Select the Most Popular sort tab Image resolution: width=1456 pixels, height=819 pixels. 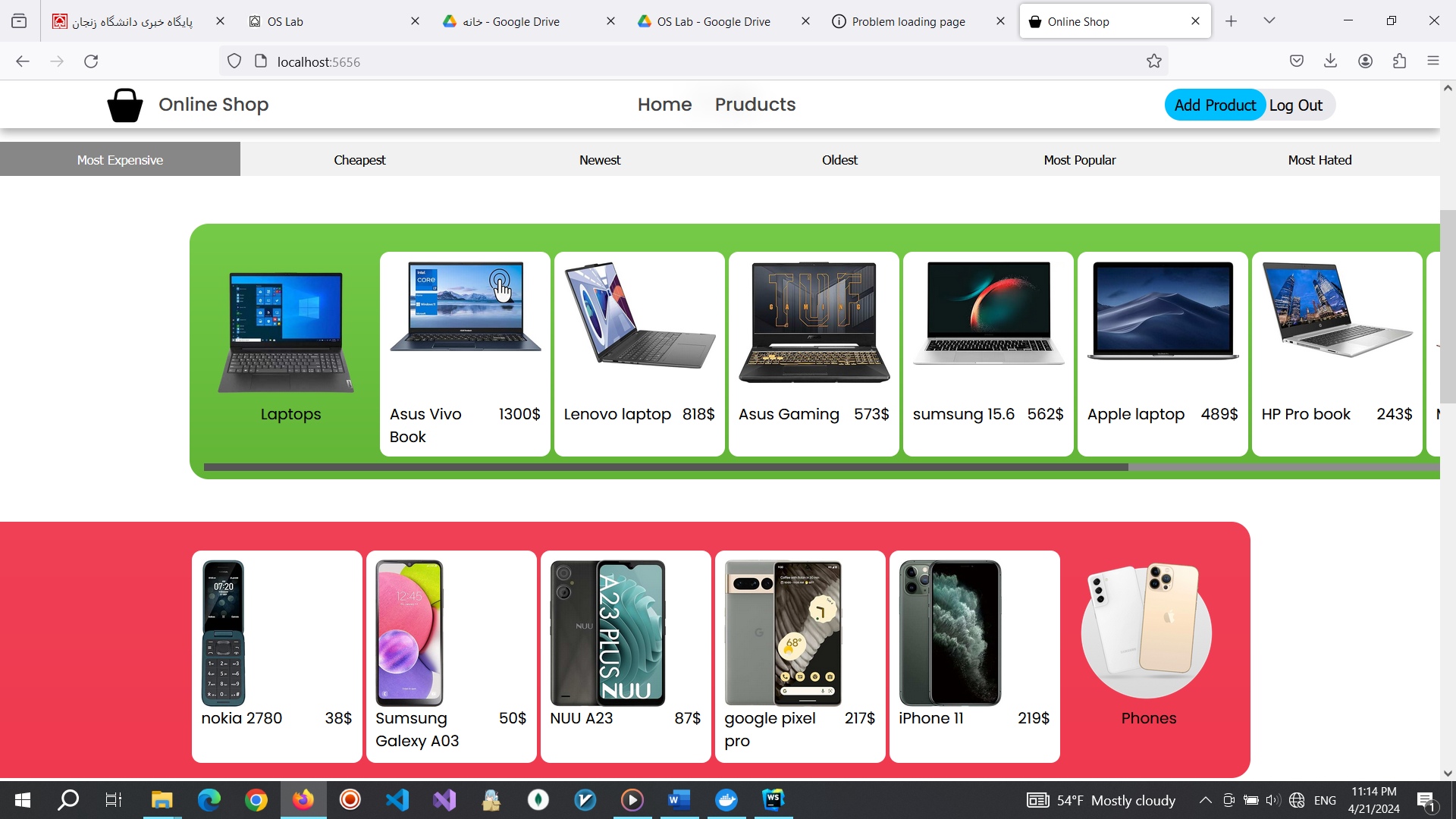(1079, 160)
